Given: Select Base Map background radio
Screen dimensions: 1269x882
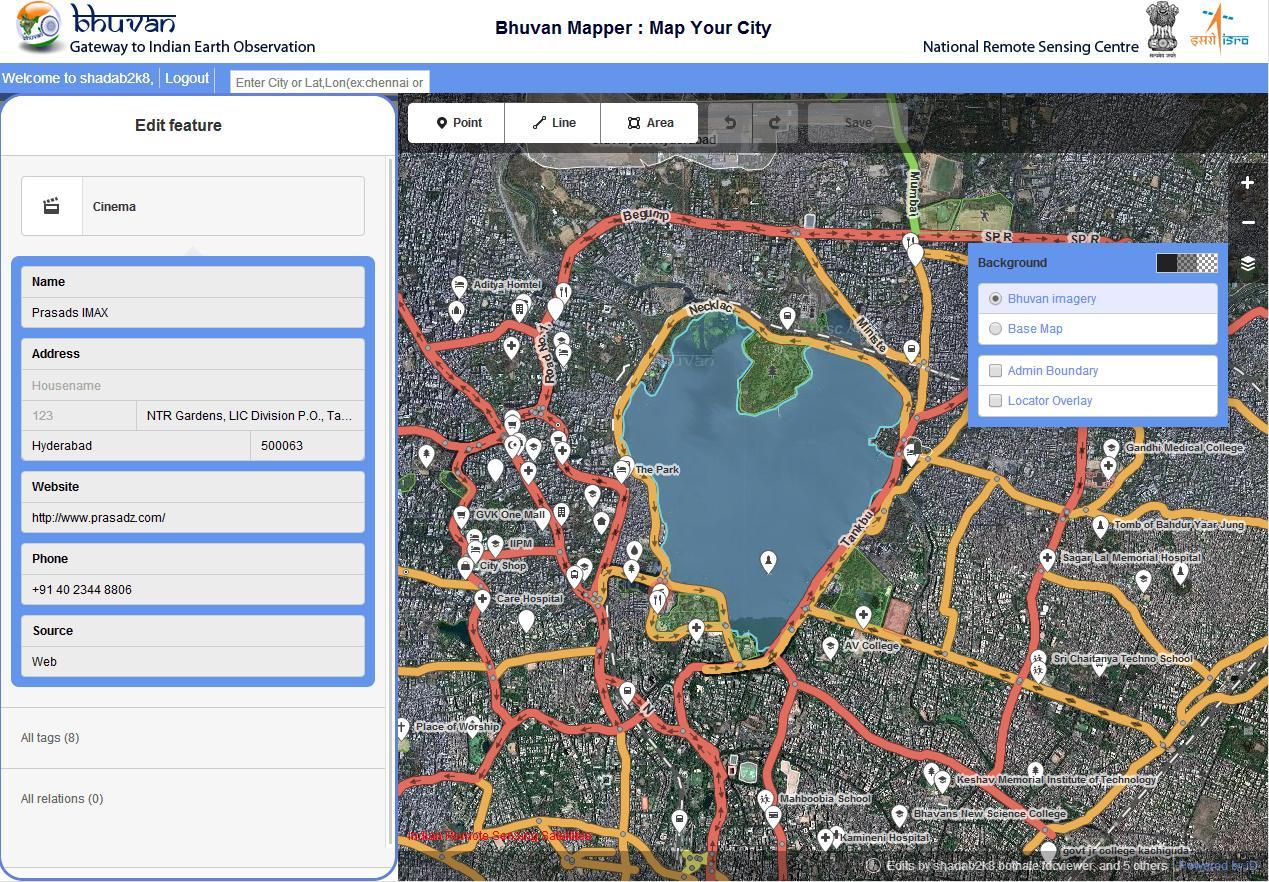Looking at the screenshot, I should 995,329.
